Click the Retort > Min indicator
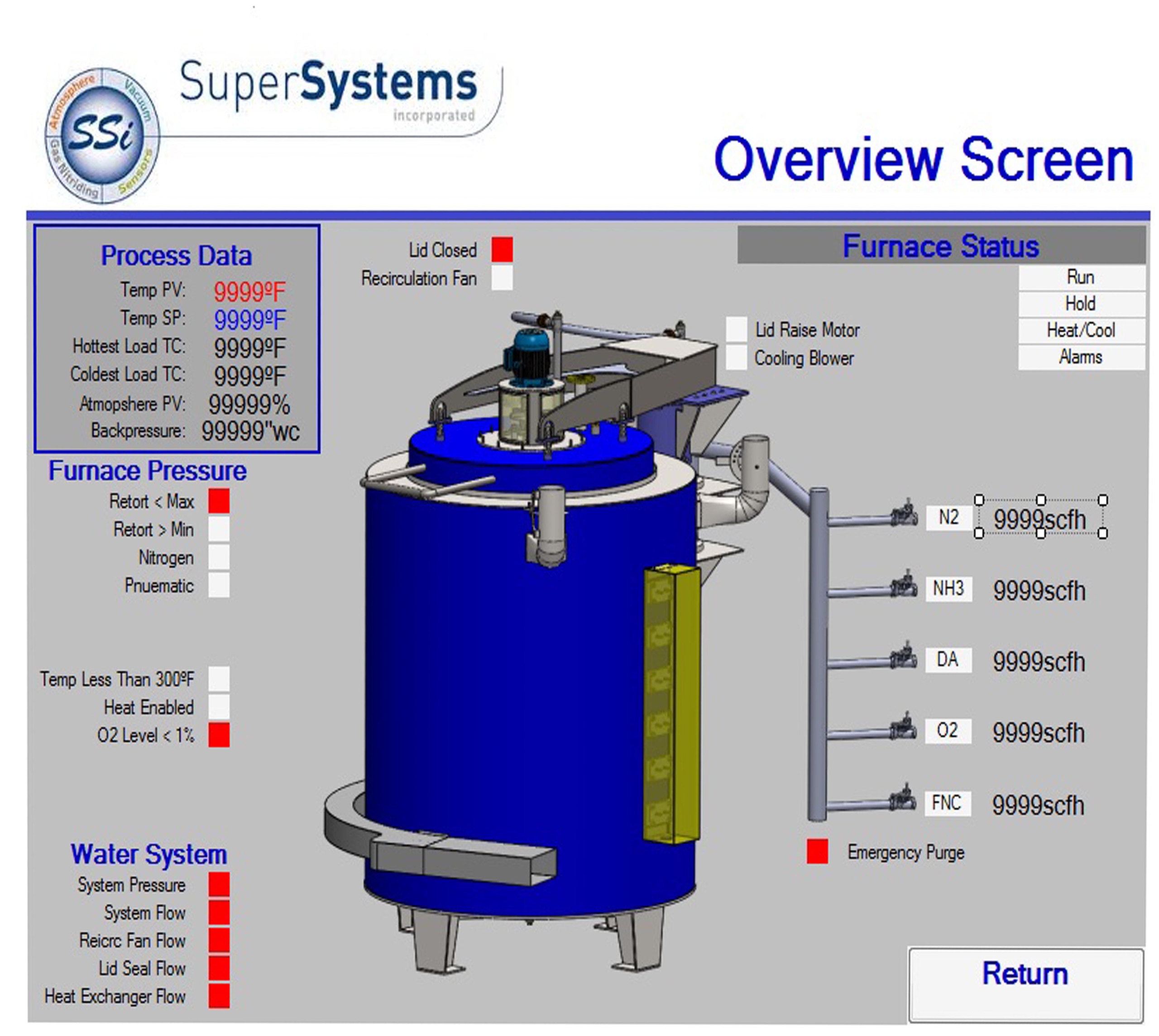Image resolution: width=1159 pixels, height=1036 pixels. pyautogui.click(x=219, y=529)
